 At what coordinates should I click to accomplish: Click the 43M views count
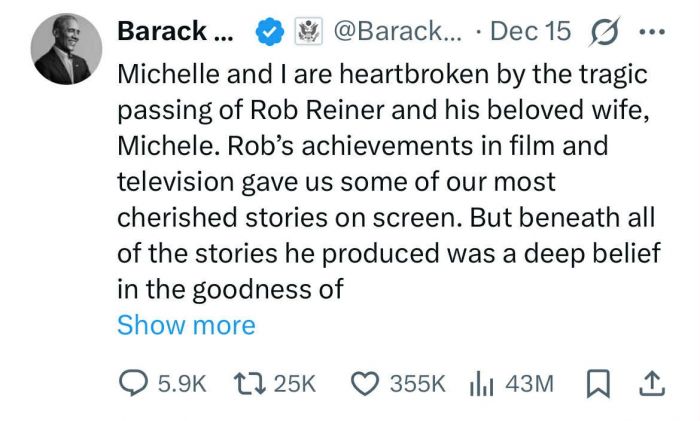530,383
